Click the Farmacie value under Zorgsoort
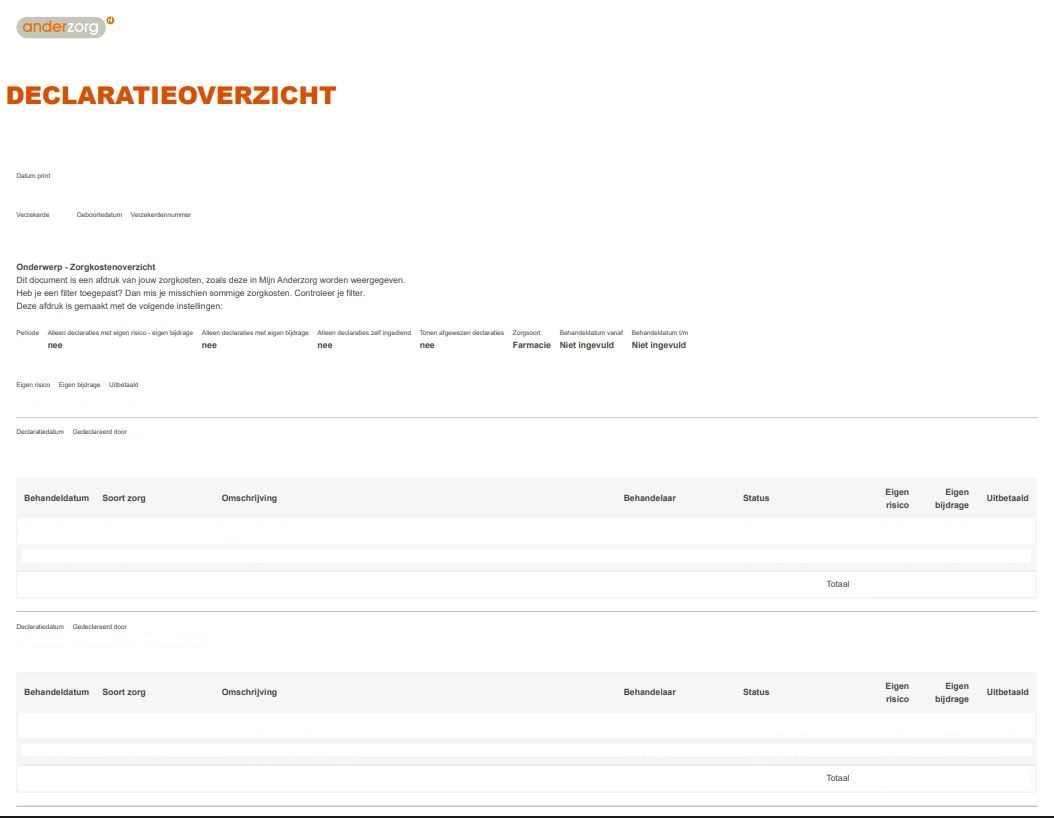The height and width of the screenshot is (818, 1054). (531, 345)
